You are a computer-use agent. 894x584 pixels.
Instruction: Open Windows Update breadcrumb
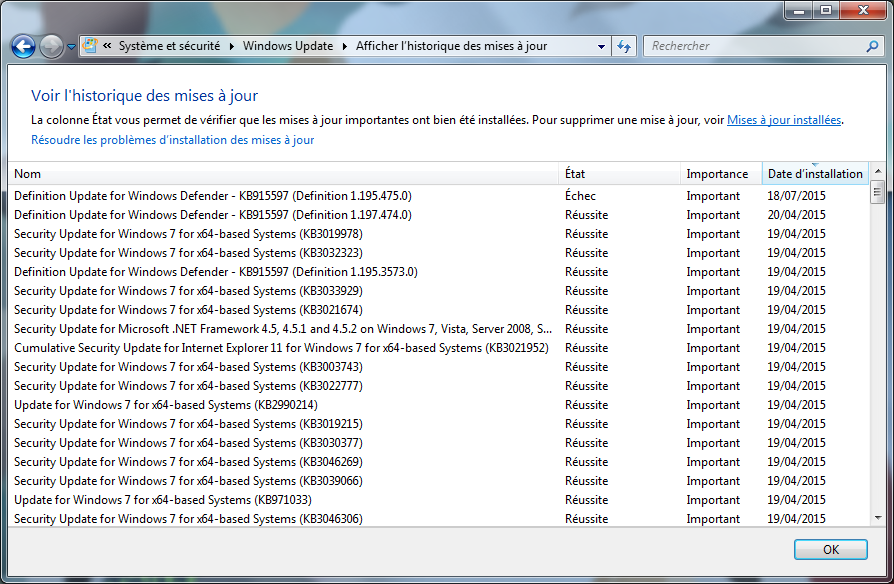288,46
